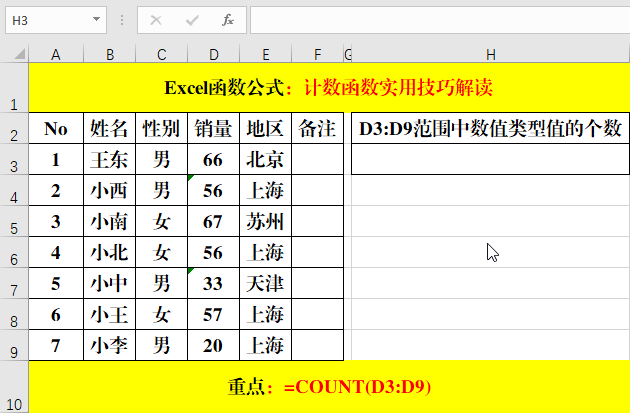Image resolution: width=630 pixels, height=413 pixels.
Task: Click sales cell '56' in 小西's row
Action: point(213,190)
